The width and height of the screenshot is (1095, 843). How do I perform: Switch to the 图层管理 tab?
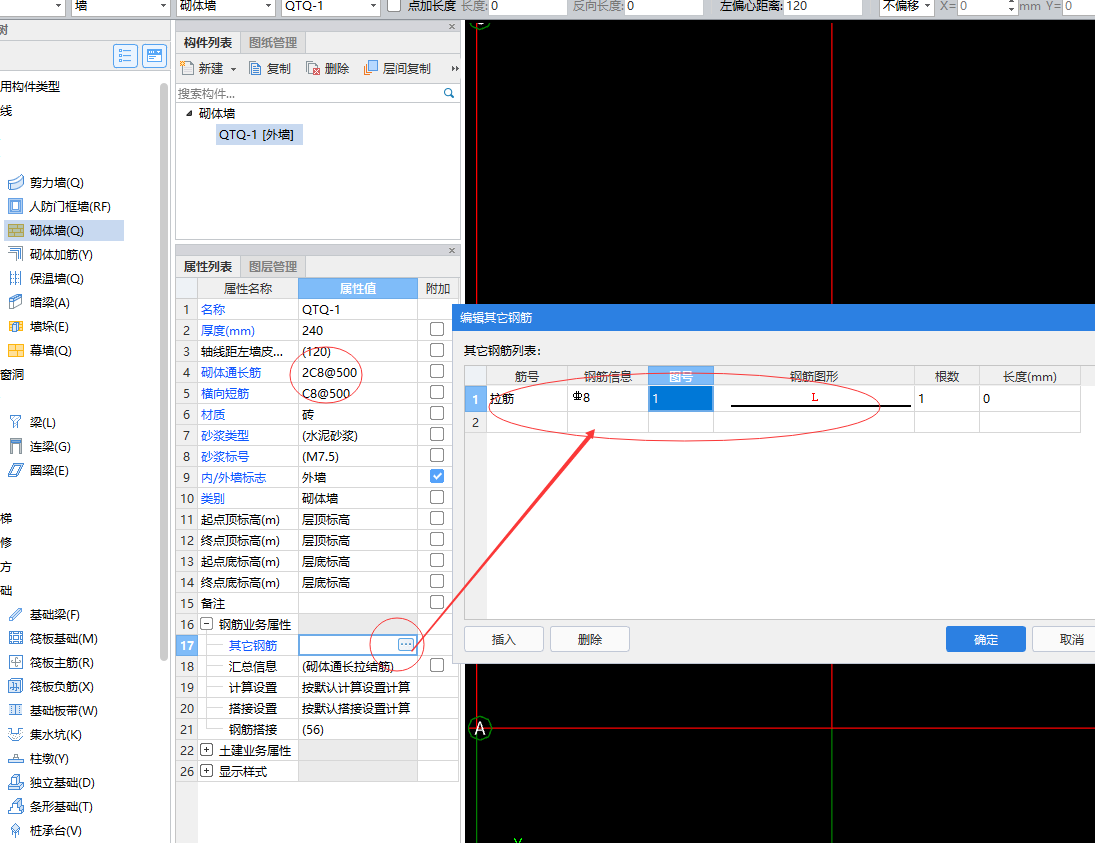point(273,266)
